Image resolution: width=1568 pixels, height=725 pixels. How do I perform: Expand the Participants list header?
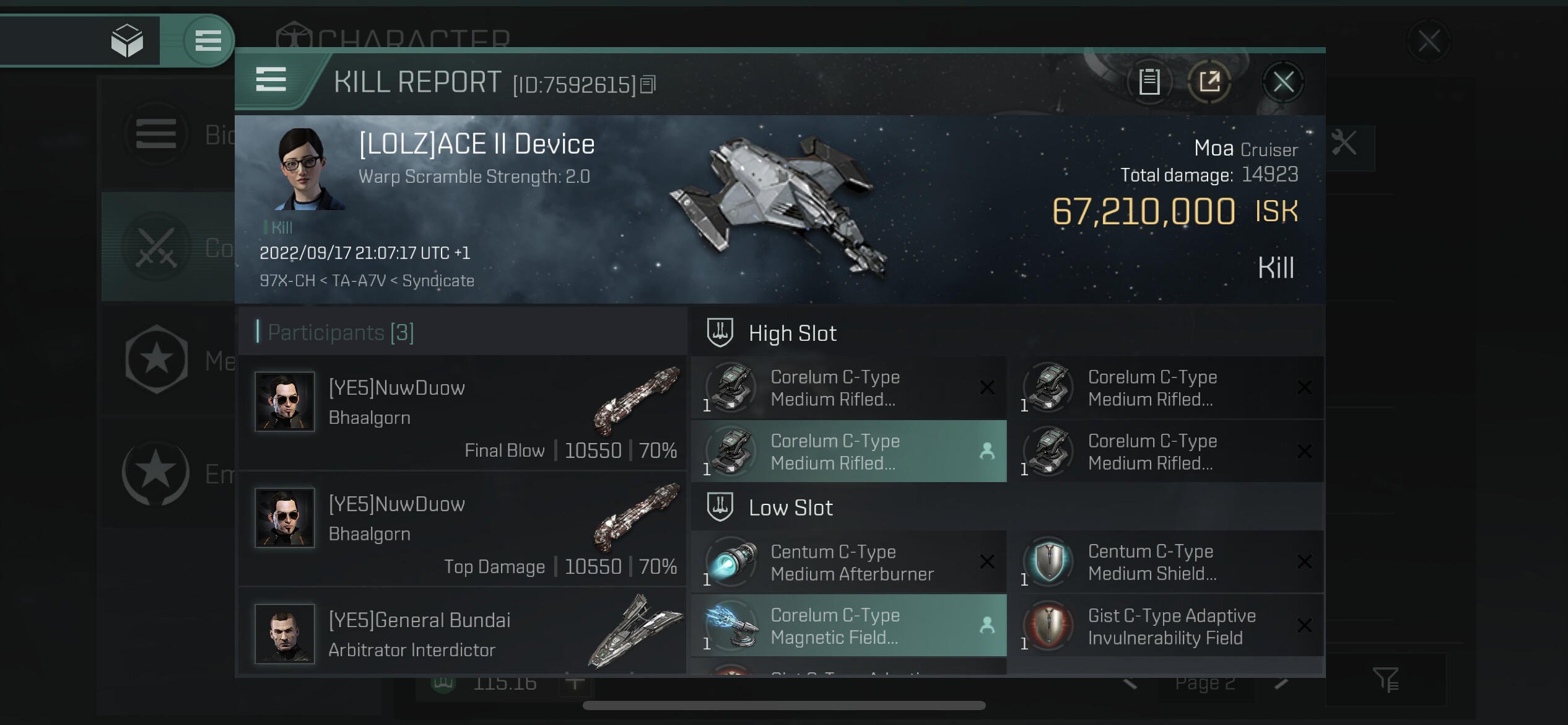coord(340,333)
